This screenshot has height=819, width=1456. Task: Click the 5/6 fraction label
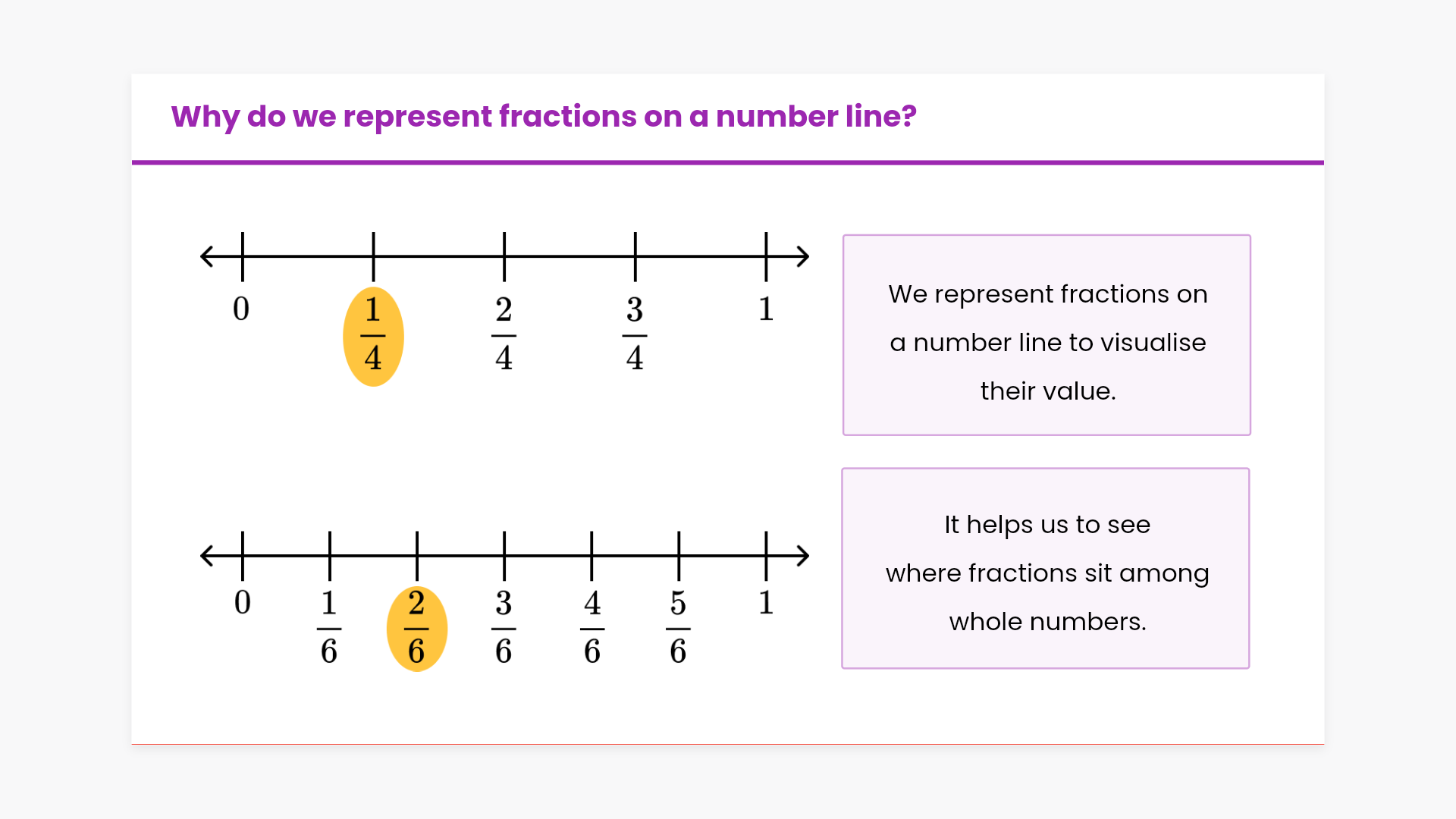pyautogui.click(x=678, y=628)
